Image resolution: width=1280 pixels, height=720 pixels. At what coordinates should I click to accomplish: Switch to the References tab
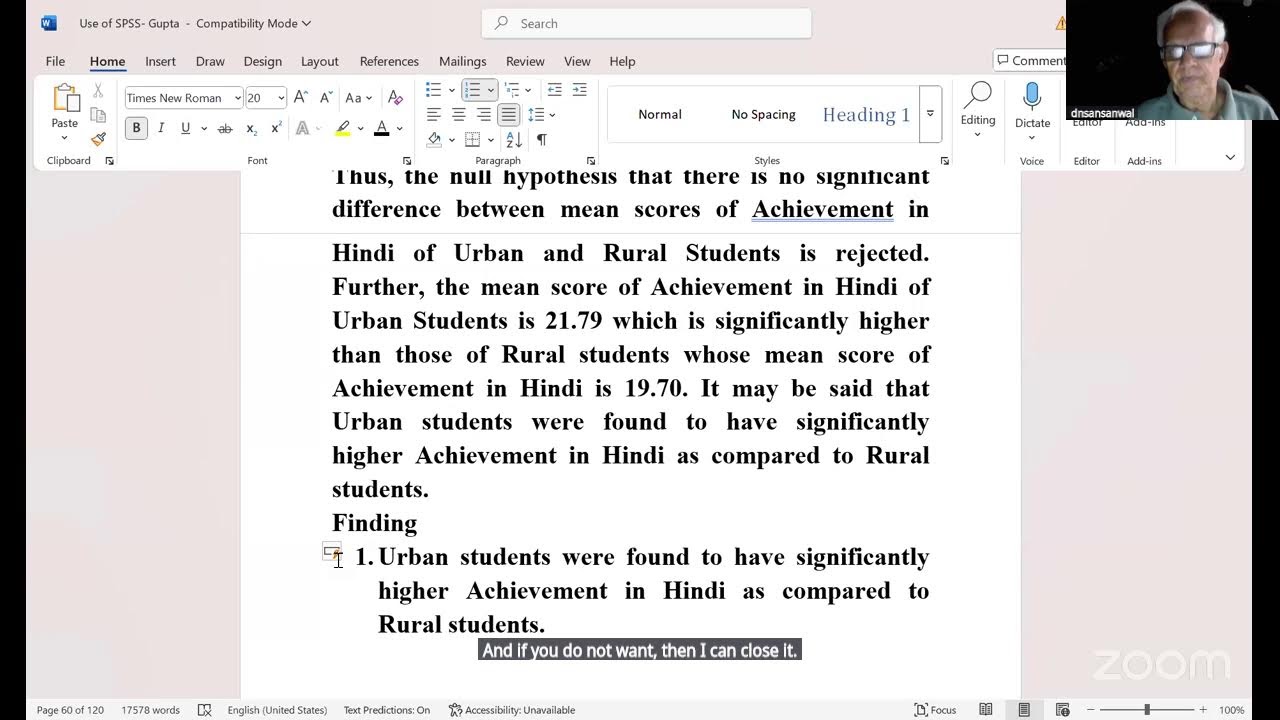pos(389,61)
